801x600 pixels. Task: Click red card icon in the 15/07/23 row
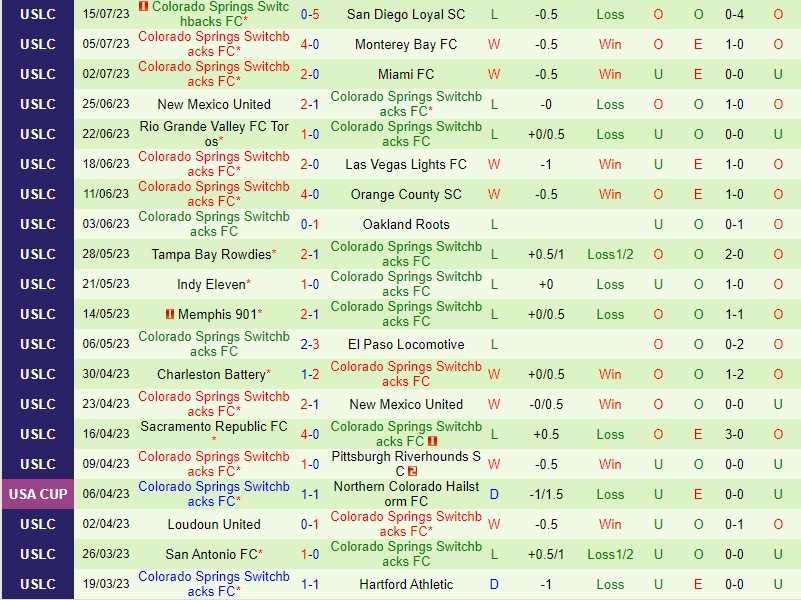(144, 6)
